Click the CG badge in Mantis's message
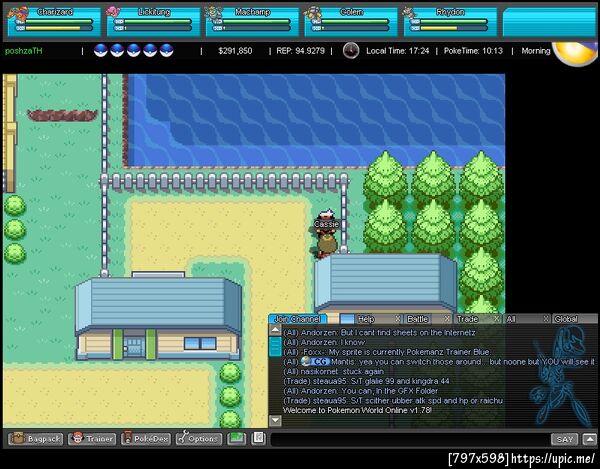Screen dimensions: 600x469 tap(316, 362)
